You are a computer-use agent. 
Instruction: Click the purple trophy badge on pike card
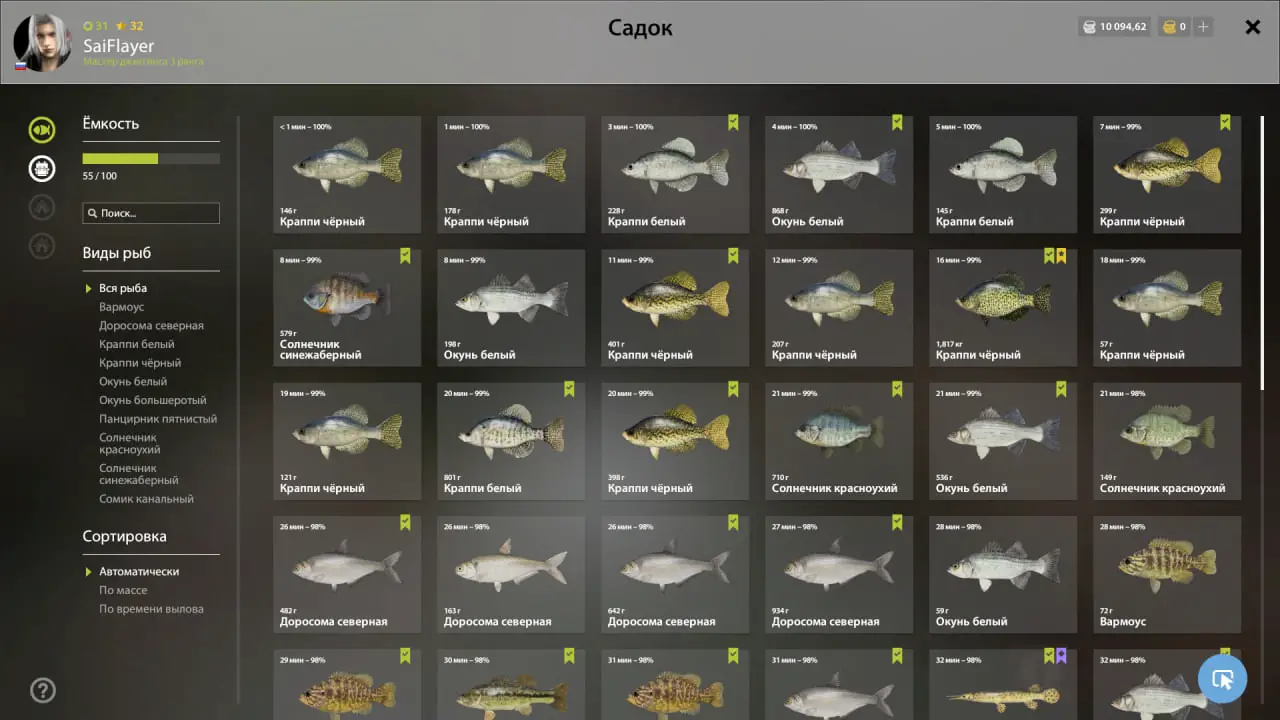(x=1061, y=656)
